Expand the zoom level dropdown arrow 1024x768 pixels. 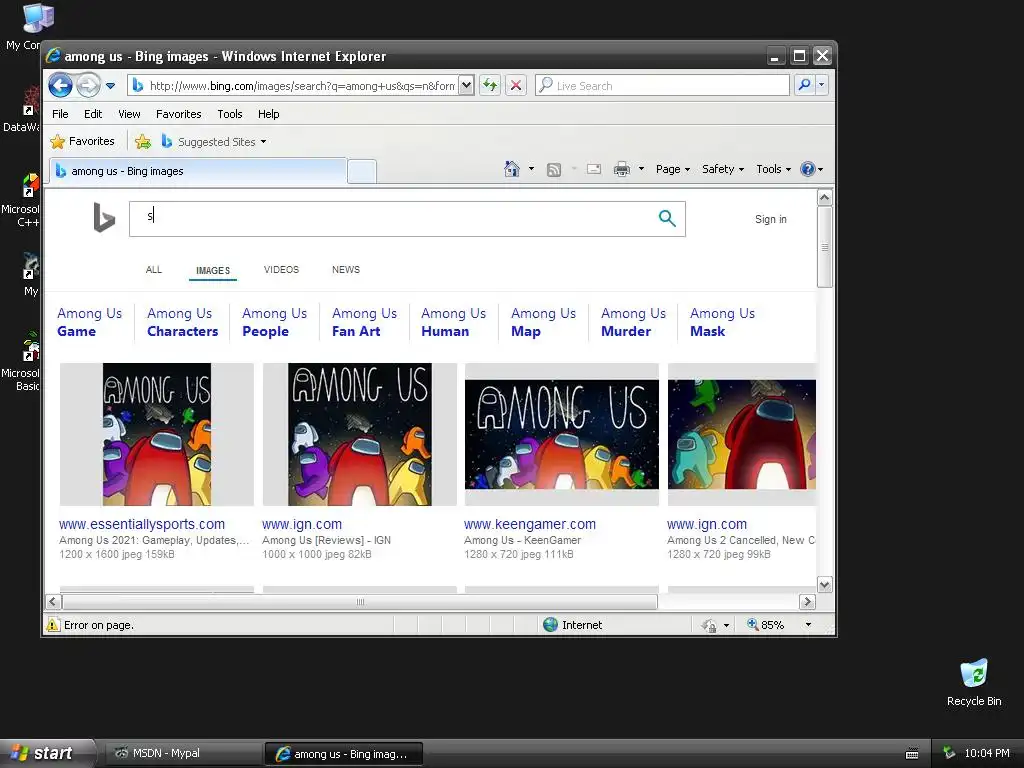(808, 625)
